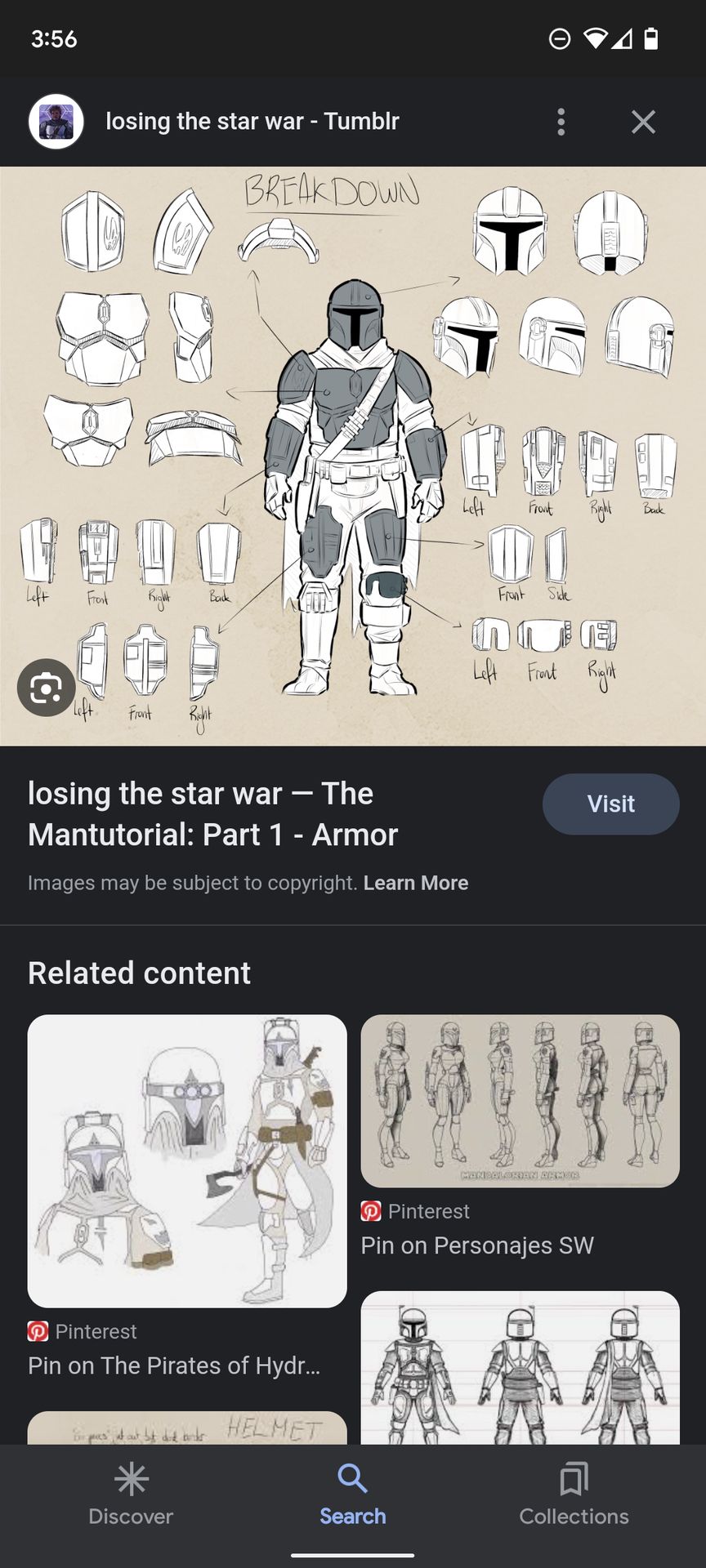Tap the Pin on Personajes SW caption
The height and width of the screenshot is (1568, 706).
point(477,1245)
